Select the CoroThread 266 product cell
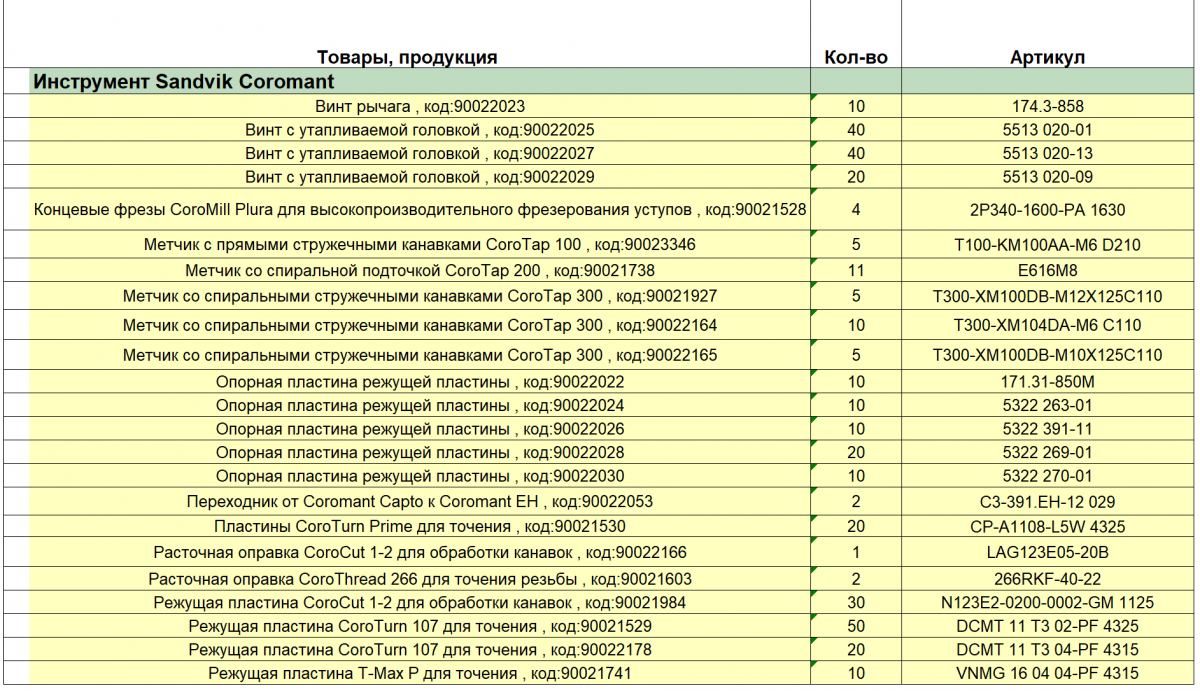 coord(419,579)
